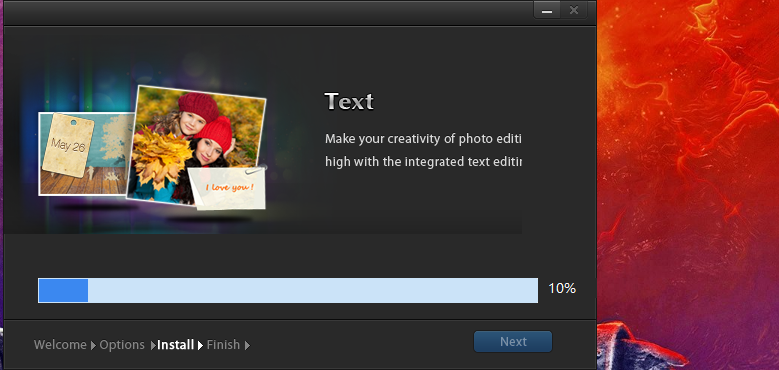Viewport: 779px width, 370px height.
Task: Click the Install step label
Action: coord(175,345)
